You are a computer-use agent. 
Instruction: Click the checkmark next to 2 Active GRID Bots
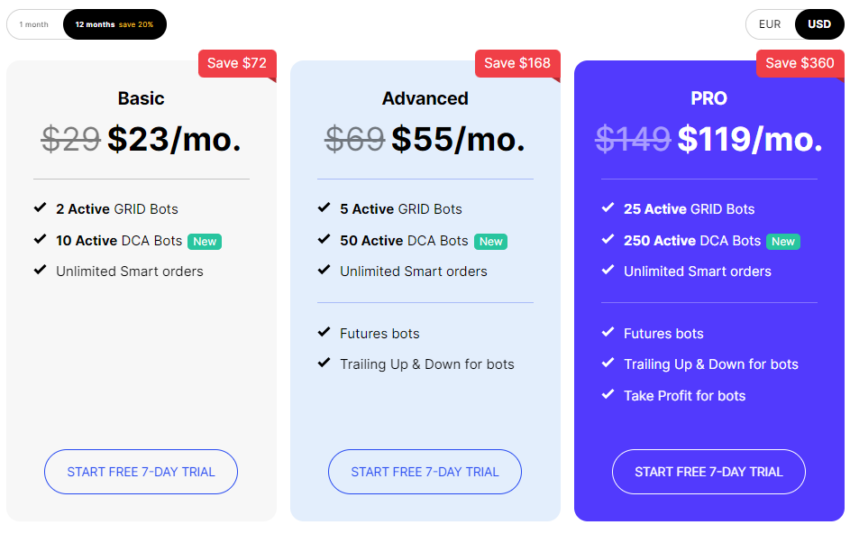40,208
